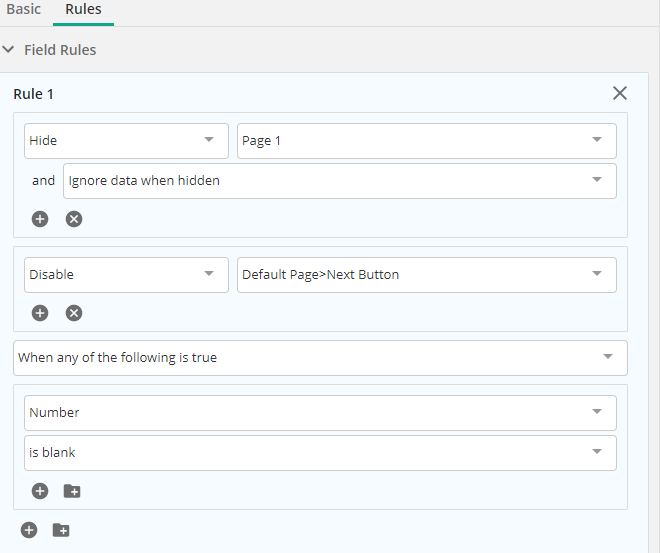Image resolution: width=660 pixels, height=553 pixels.
Task: Select the Rules tab
Action: click(x=83, y=9)
